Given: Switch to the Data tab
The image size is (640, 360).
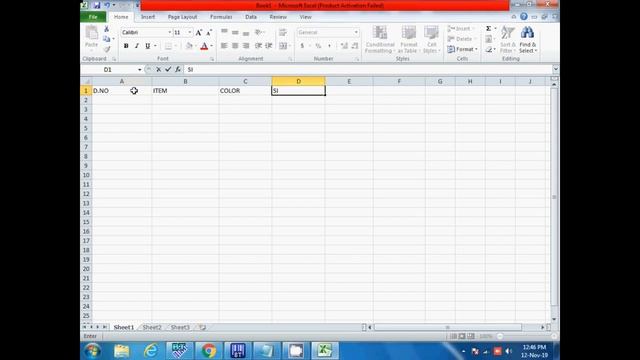Looking at the screenshot, I should 251,17.
